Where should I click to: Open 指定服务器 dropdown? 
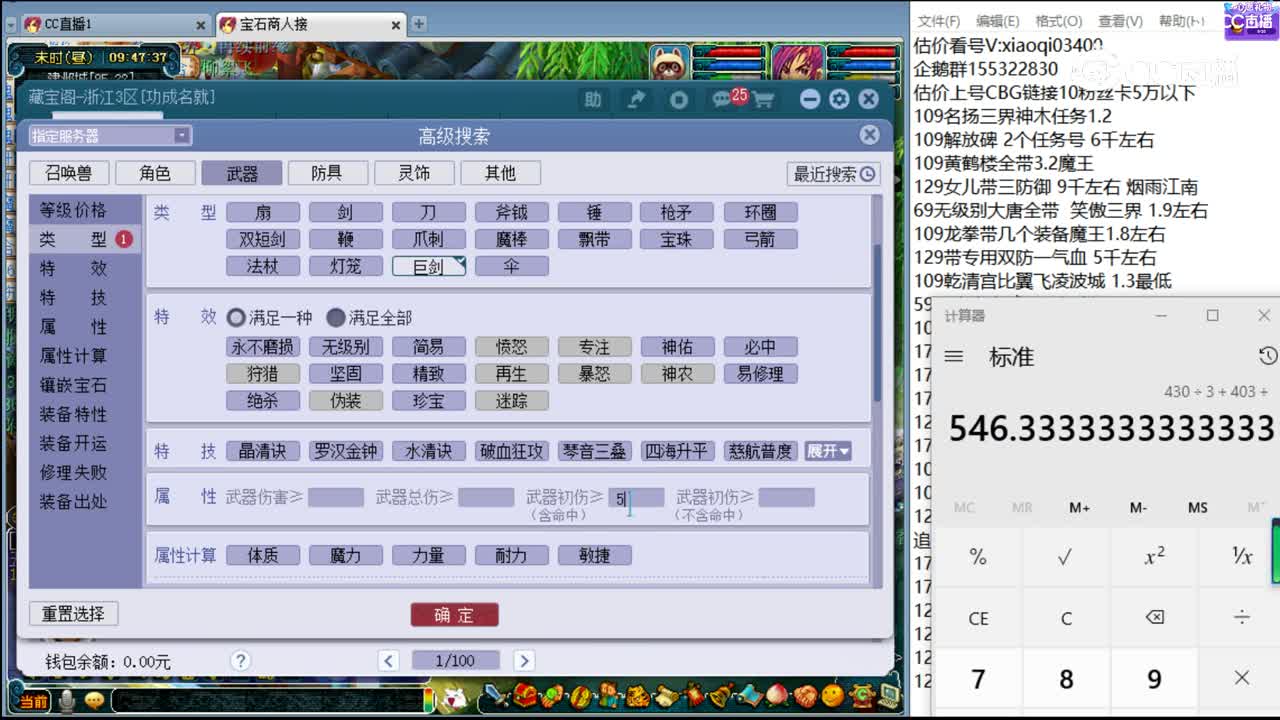tap(110, 136)
